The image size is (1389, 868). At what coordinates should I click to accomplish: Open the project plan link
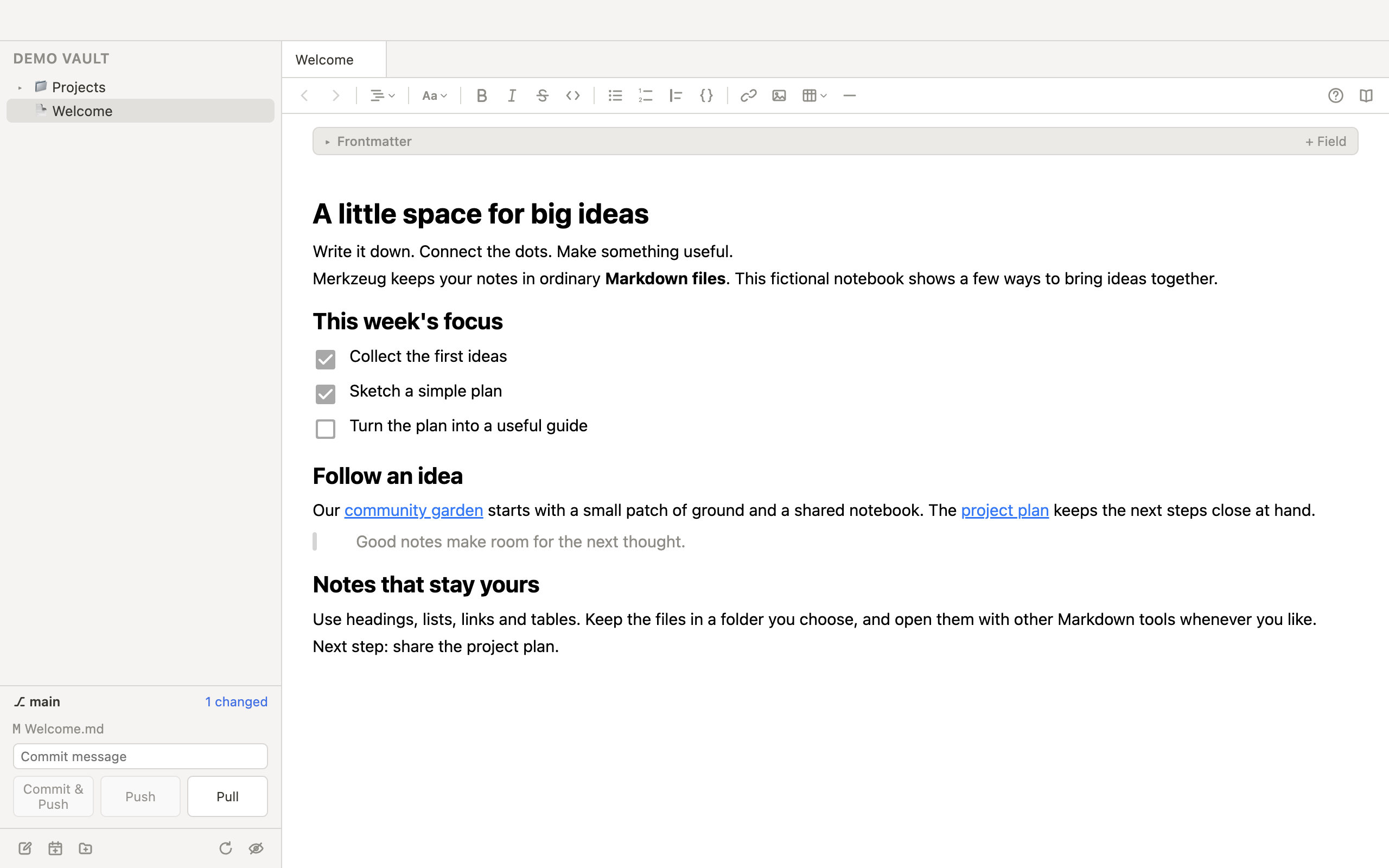1004,510
